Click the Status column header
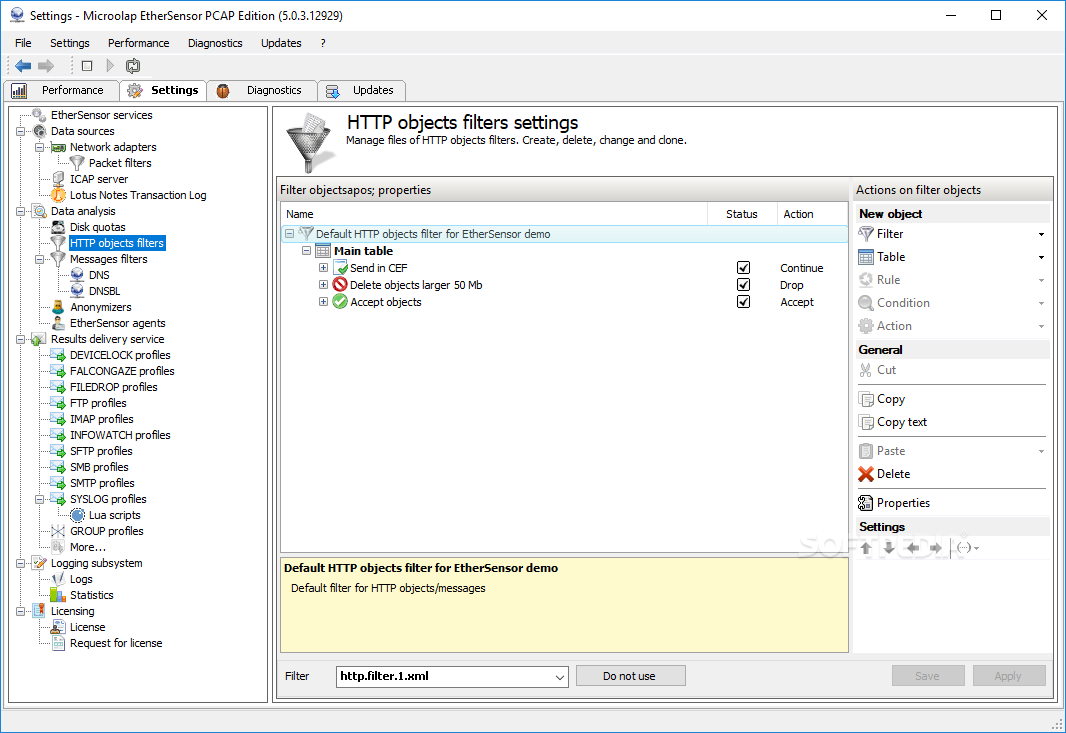 [742, 214]
